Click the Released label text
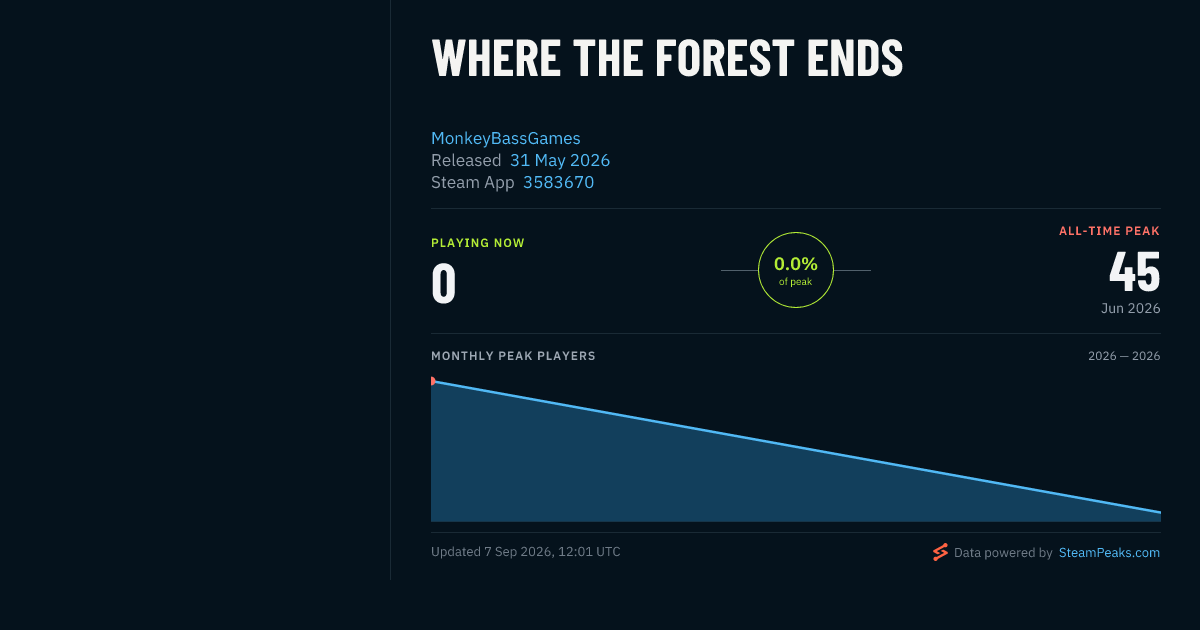Screen dimensions: 1200x630 point(466,160)
